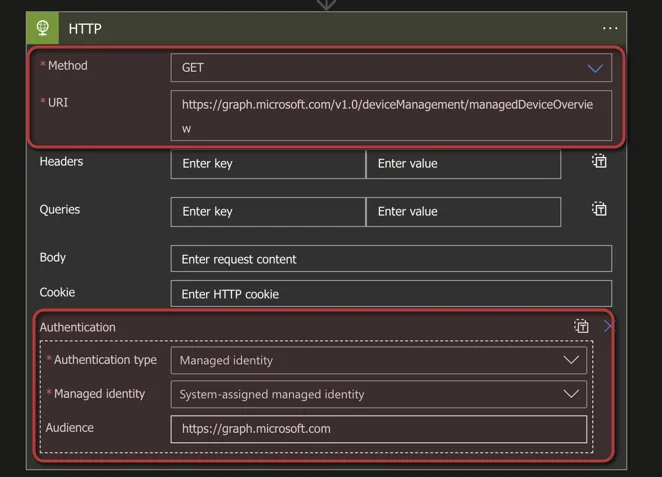Screen dimensions: 662x477
Task: Expand the Managed identity dropdown
Action: tap(379, 394)
